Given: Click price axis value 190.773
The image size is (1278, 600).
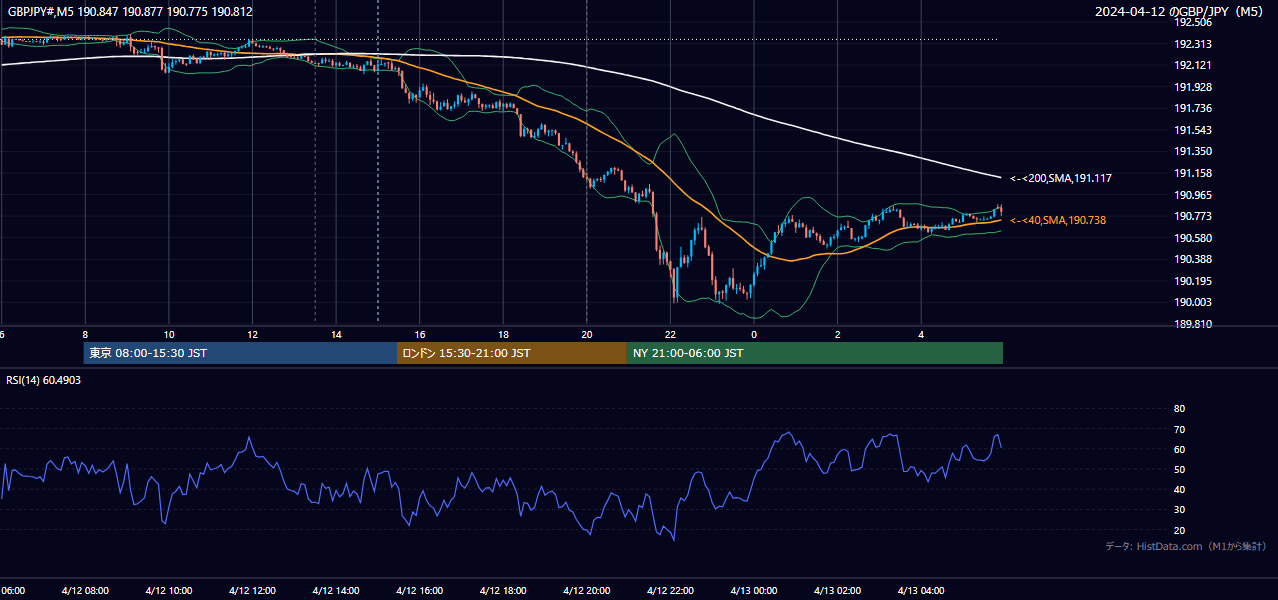Looking at the screenshot, I should [x=1192, y=216].
